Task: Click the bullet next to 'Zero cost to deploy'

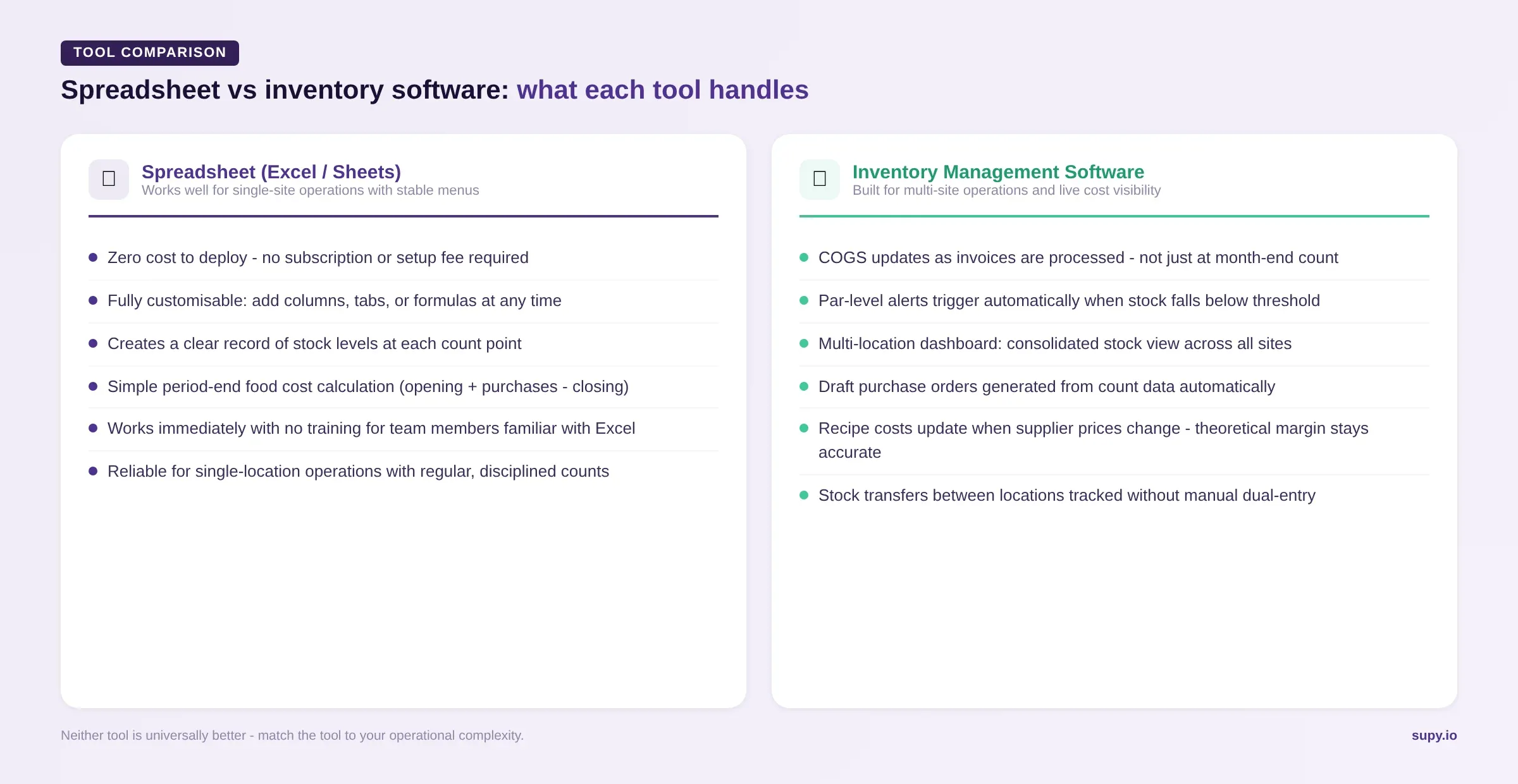Action: (x=94, y=257)
